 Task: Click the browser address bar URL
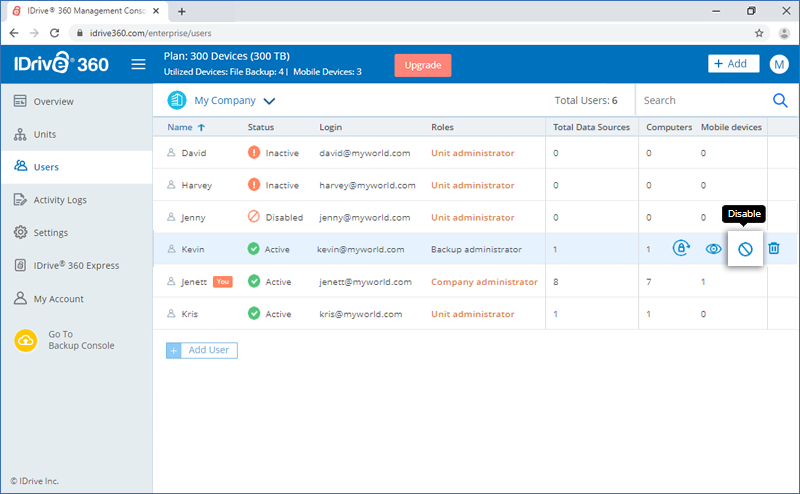(151, 33)
